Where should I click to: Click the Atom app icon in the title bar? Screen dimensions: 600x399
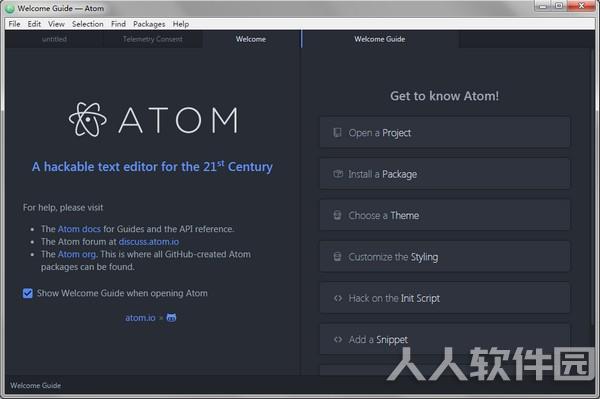(x=10, y=8)
